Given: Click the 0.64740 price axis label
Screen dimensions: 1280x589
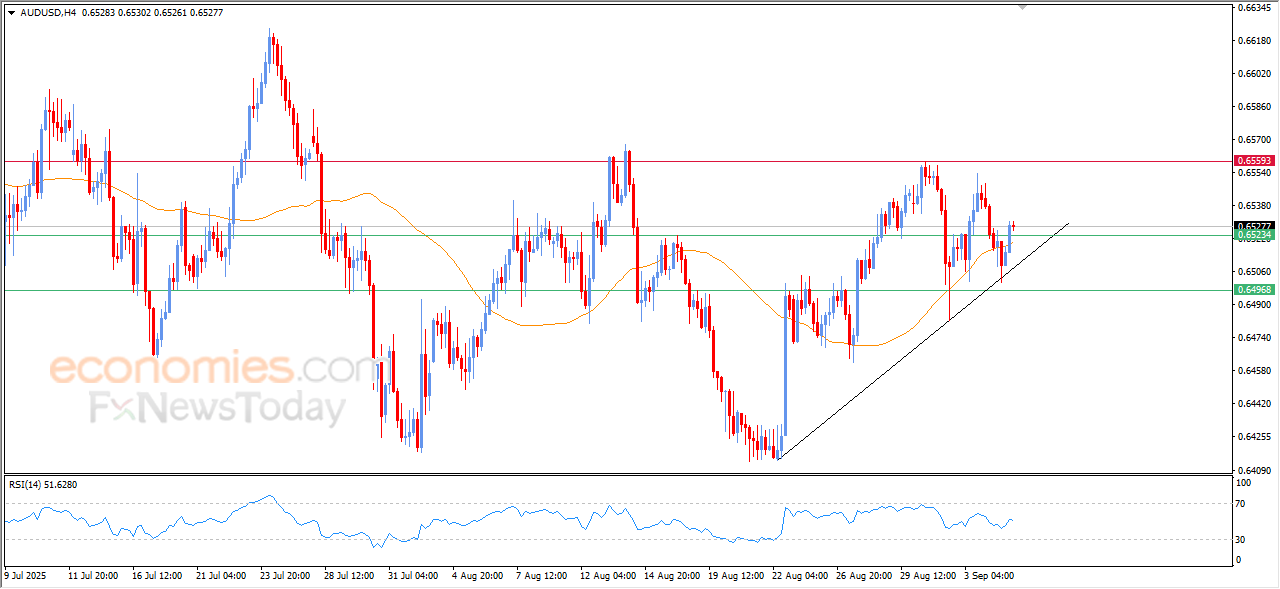Looking at the screenshot, I should coord(1254,338).
